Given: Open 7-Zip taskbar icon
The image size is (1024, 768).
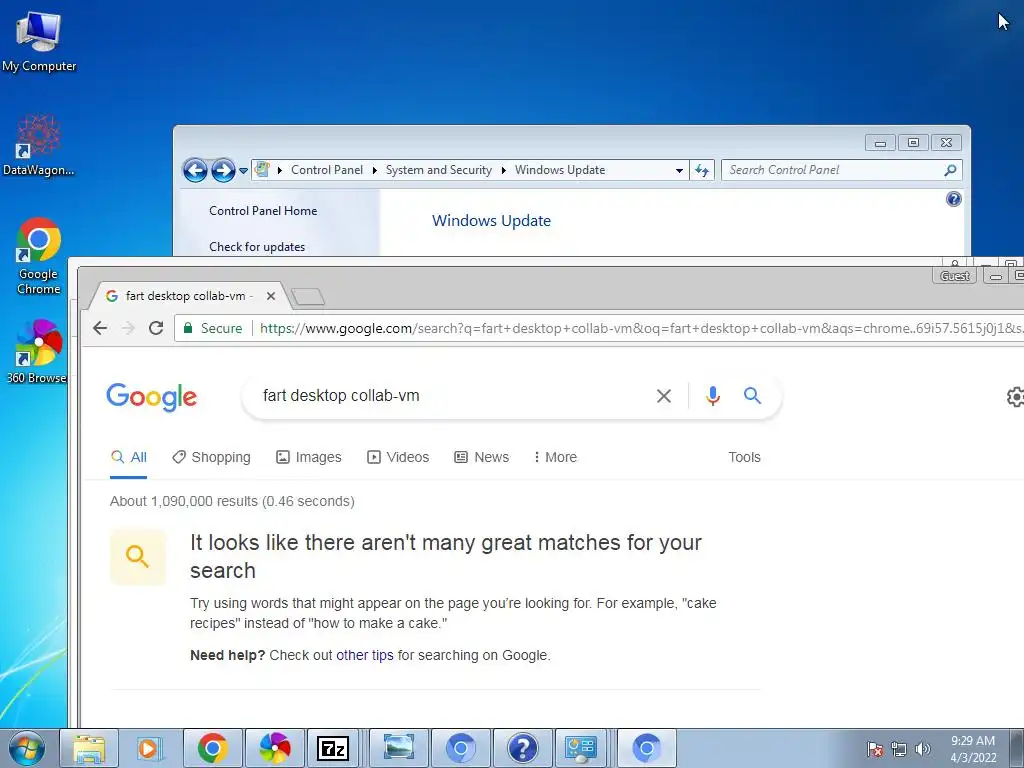Looking at the screenshot, I should (333, 748).
